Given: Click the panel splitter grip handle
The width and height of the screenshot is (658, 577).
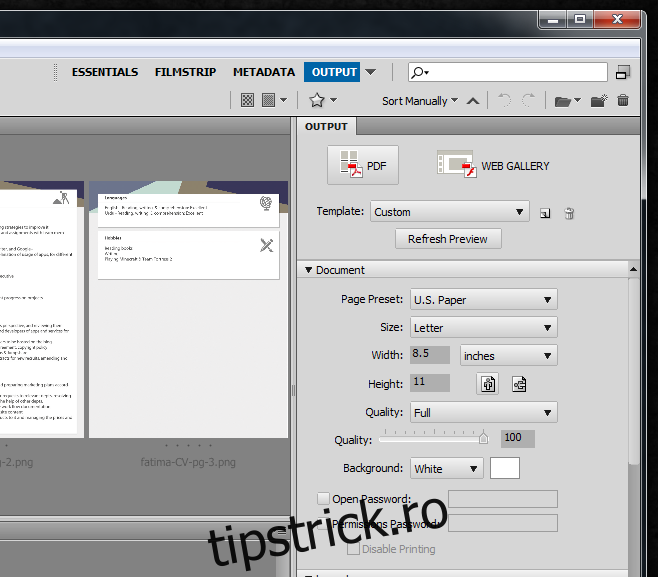Looking at the screenshot, I should (x=293, y=391).
